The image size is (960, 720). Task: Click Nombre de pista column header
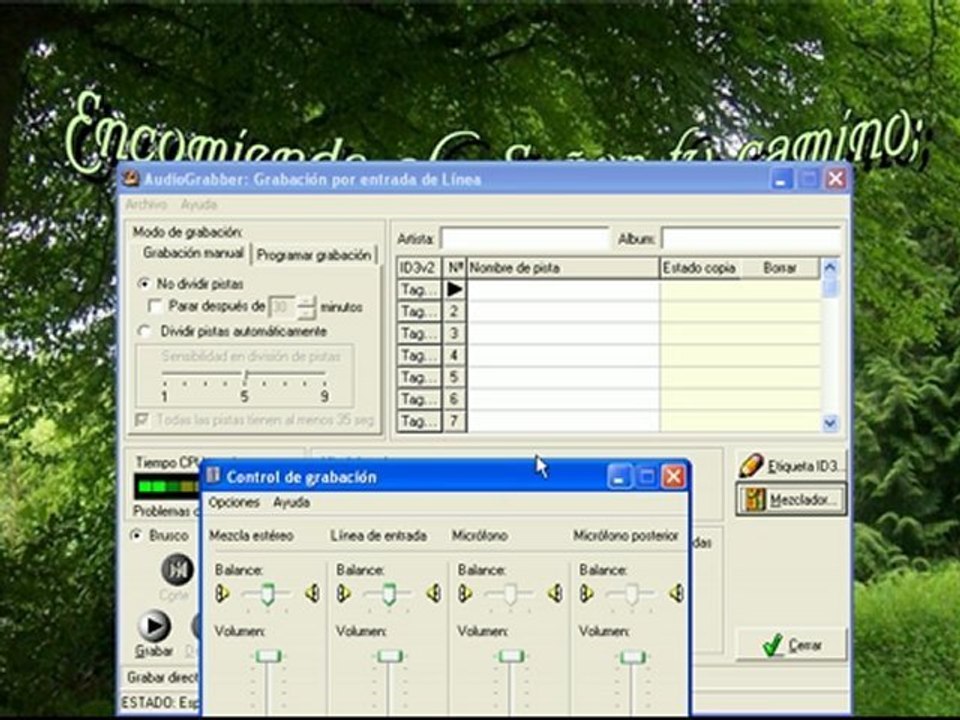[563, 268]
